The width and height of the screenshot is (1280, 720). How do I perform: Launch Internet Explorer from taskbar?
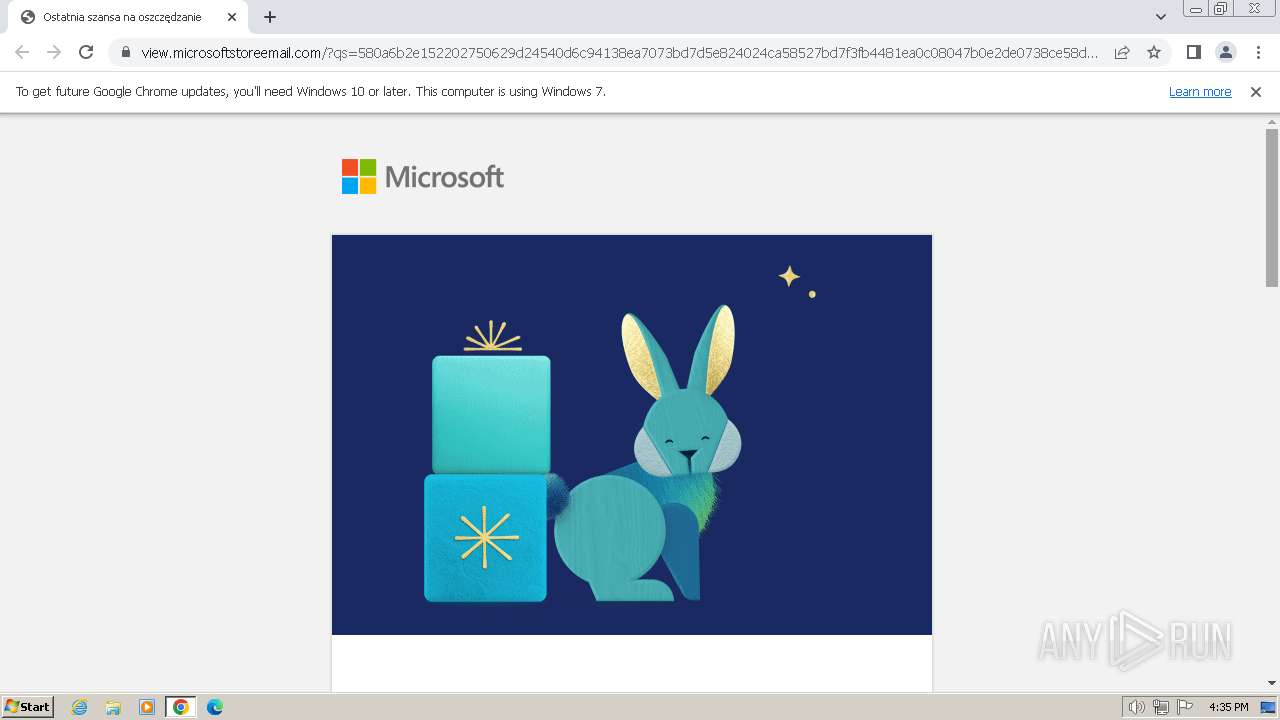coord(80,707)
